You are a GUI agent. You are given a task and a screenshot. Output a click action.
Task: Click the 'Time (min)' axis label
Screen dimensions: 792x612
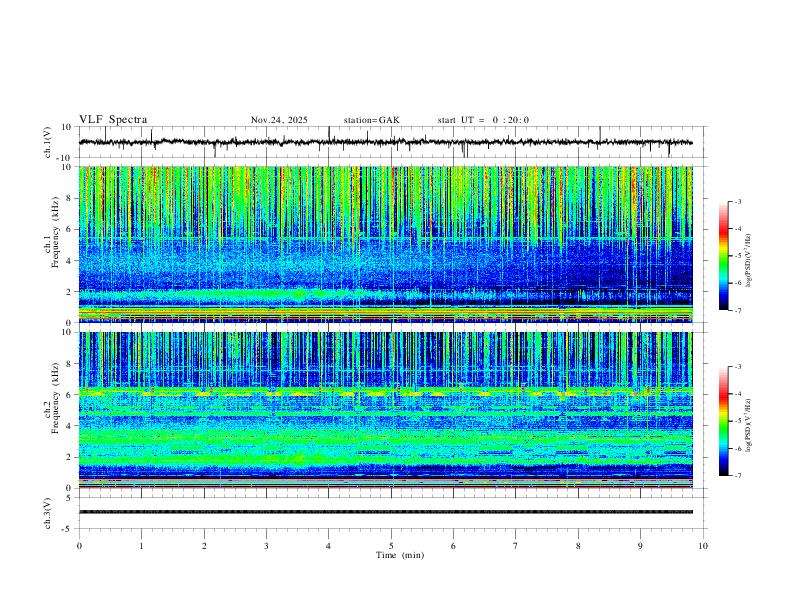(400, 555)
